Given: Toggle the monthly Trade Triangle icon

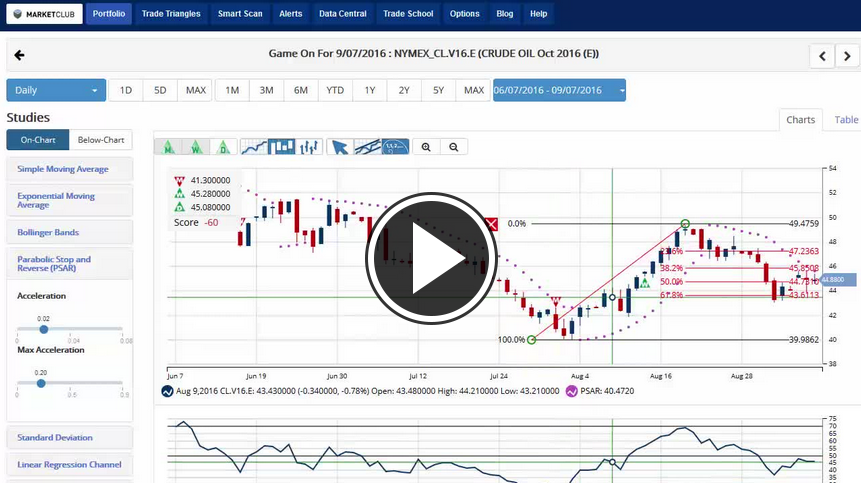Looking at the screenshot, I should pyautogui.click(x=169, y=147).
